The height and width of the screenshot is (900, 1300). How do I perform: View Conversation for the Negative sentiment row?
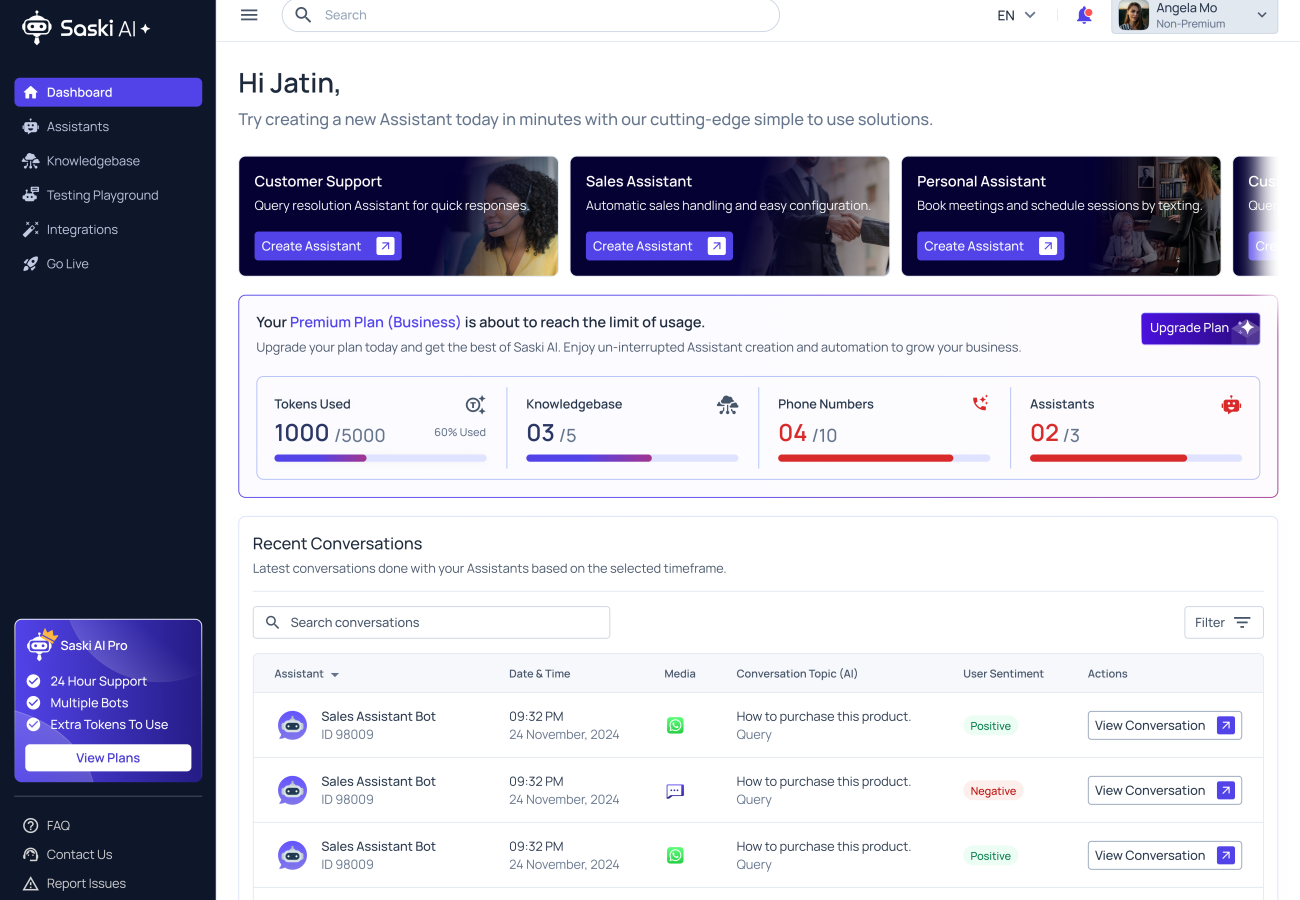click(1165, 790)
